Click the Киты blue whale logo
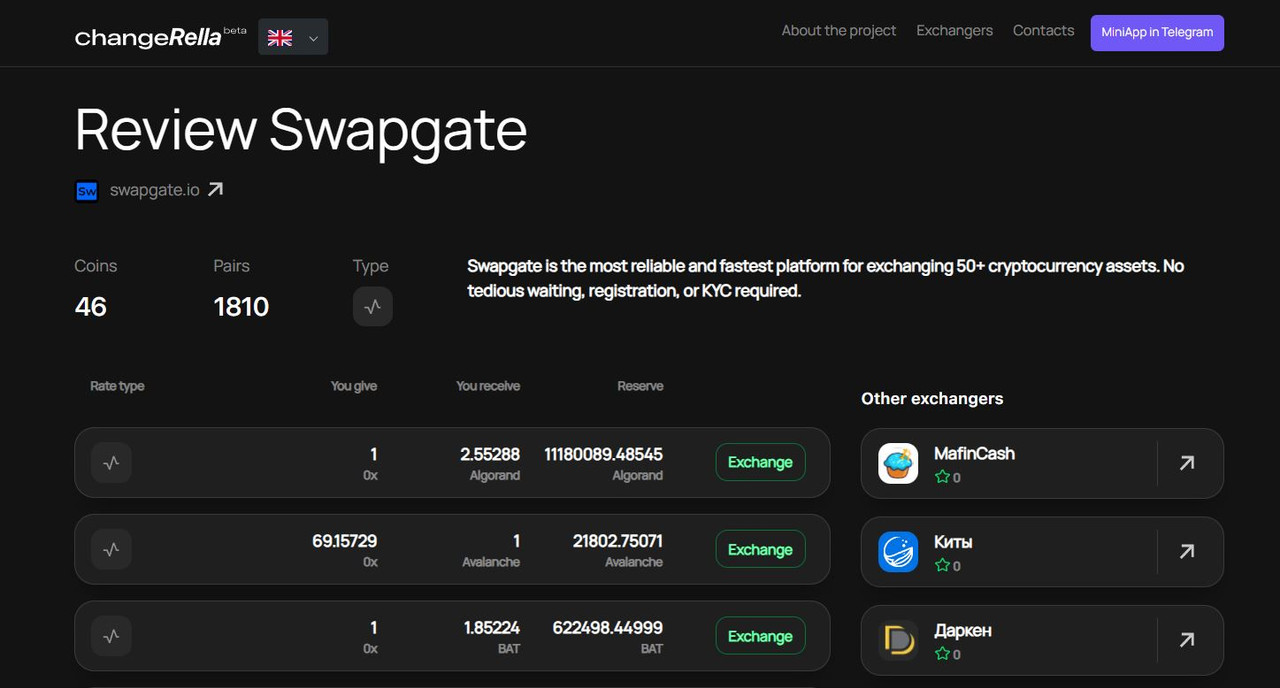The height and width of the screenshot is (688, 1280). click(898, 552)
